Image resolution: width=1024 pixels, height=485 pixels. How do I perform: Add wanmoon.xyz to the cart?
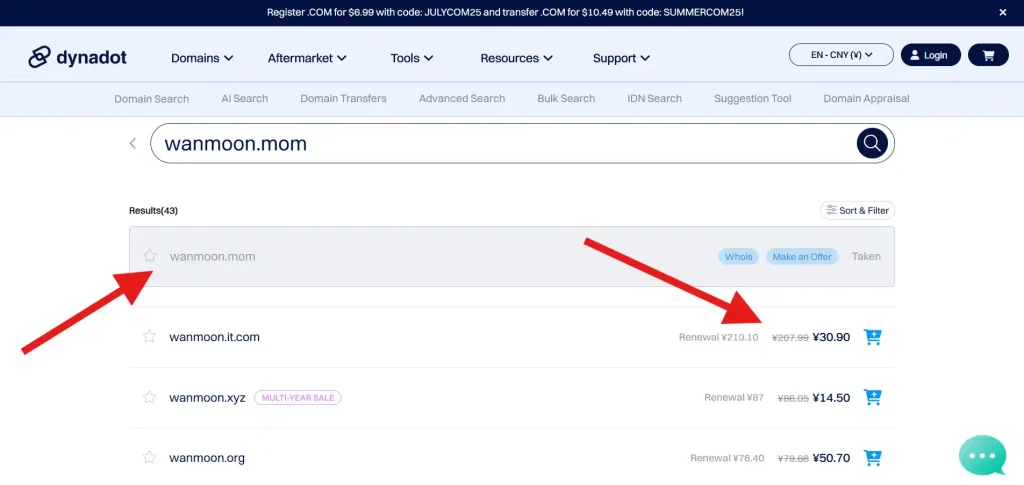point(872,397)
